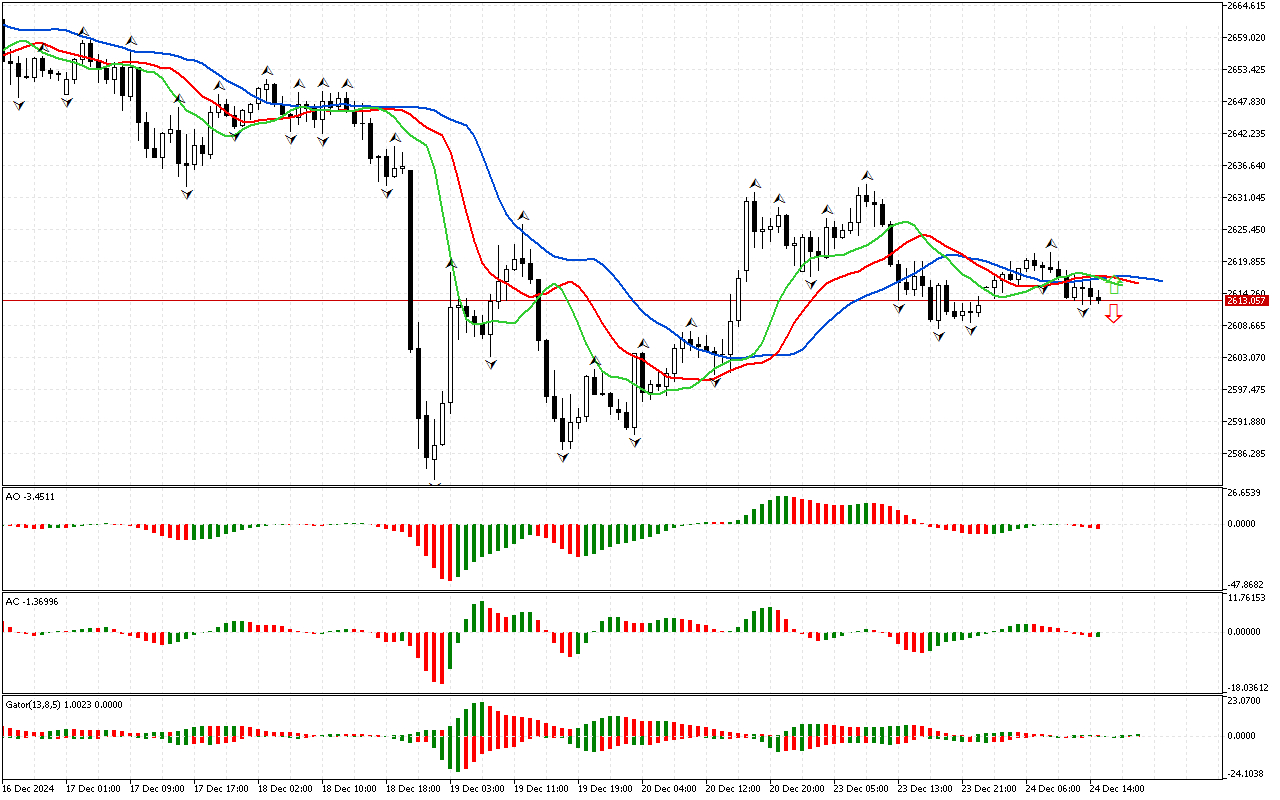This screenshot has height=800, width=1280.
Task: Click the 23 Dec 21:00 time label
Action: click(x=989, y=789)
